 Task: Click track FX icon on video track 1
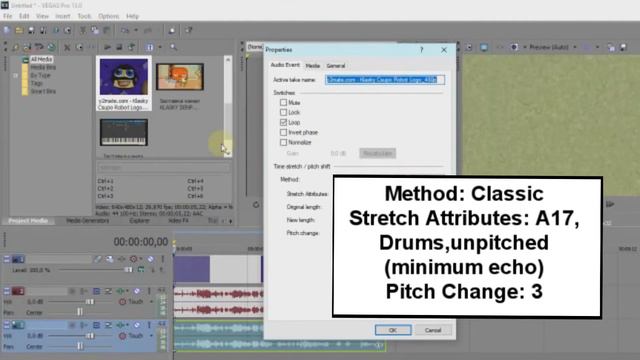[x=122, y=259]
